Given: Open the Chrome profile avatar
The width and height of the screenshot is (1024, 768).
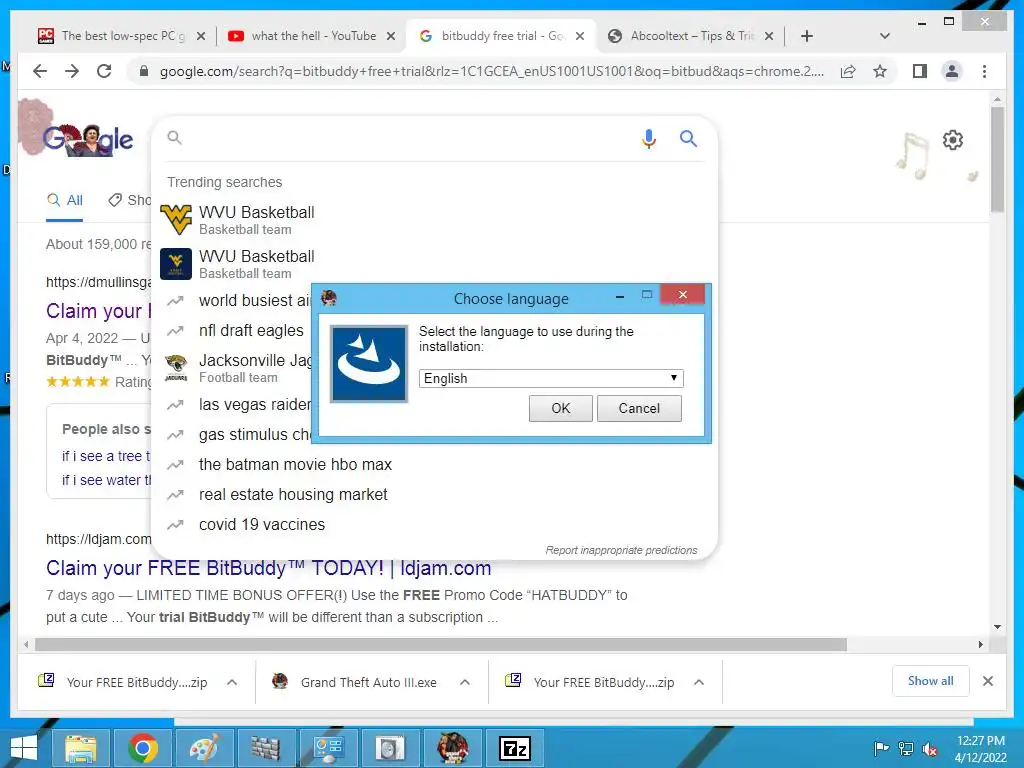Looking at the screenshot, I should click(952, 71).
